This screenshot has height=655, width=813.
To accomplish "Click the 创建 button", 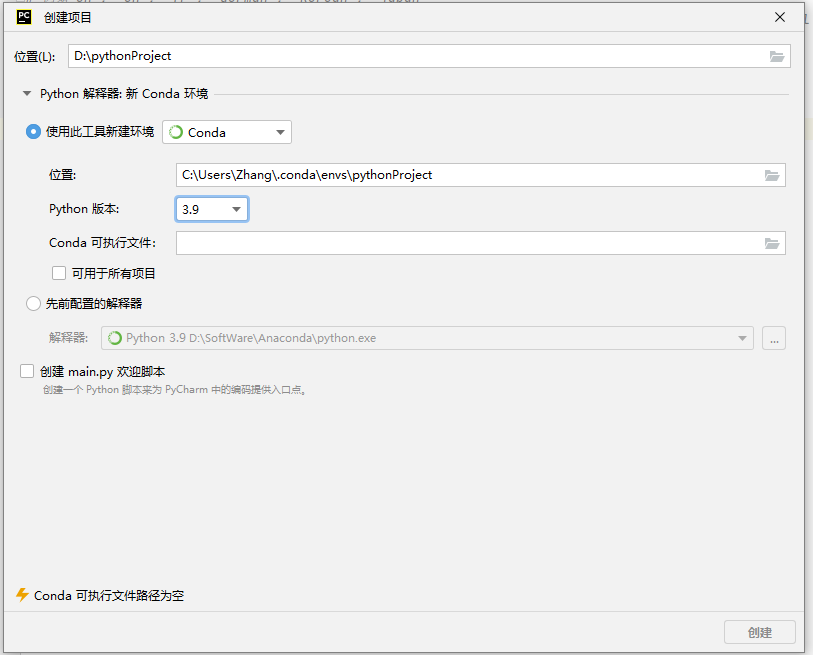I will click(x=760, y=632).
